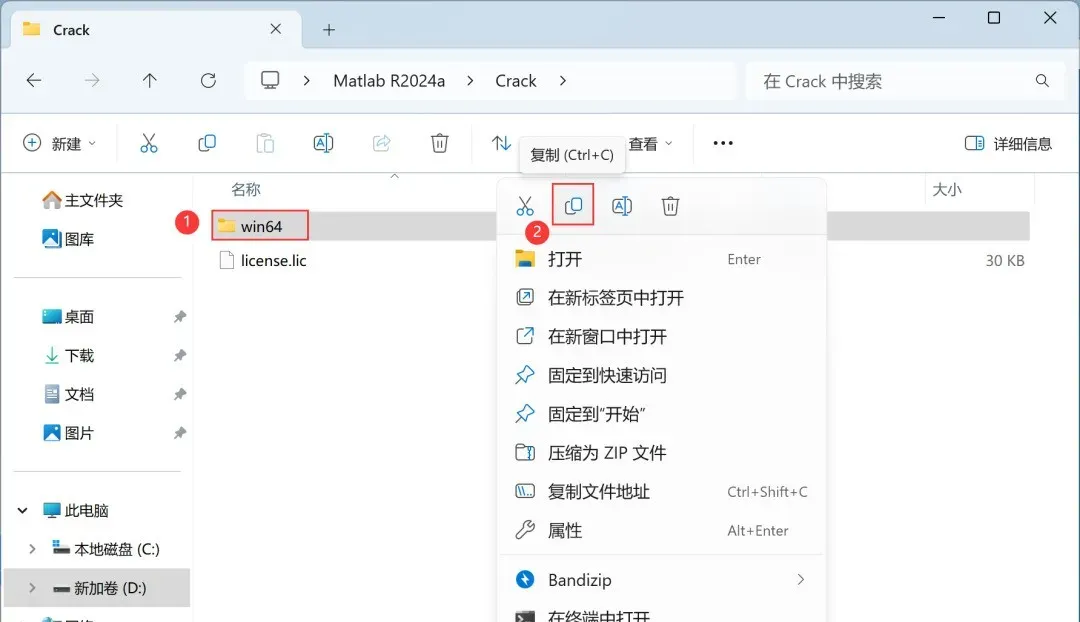
Task: Click Matlab R2024a in the breadcrumb
Action: 389,81
